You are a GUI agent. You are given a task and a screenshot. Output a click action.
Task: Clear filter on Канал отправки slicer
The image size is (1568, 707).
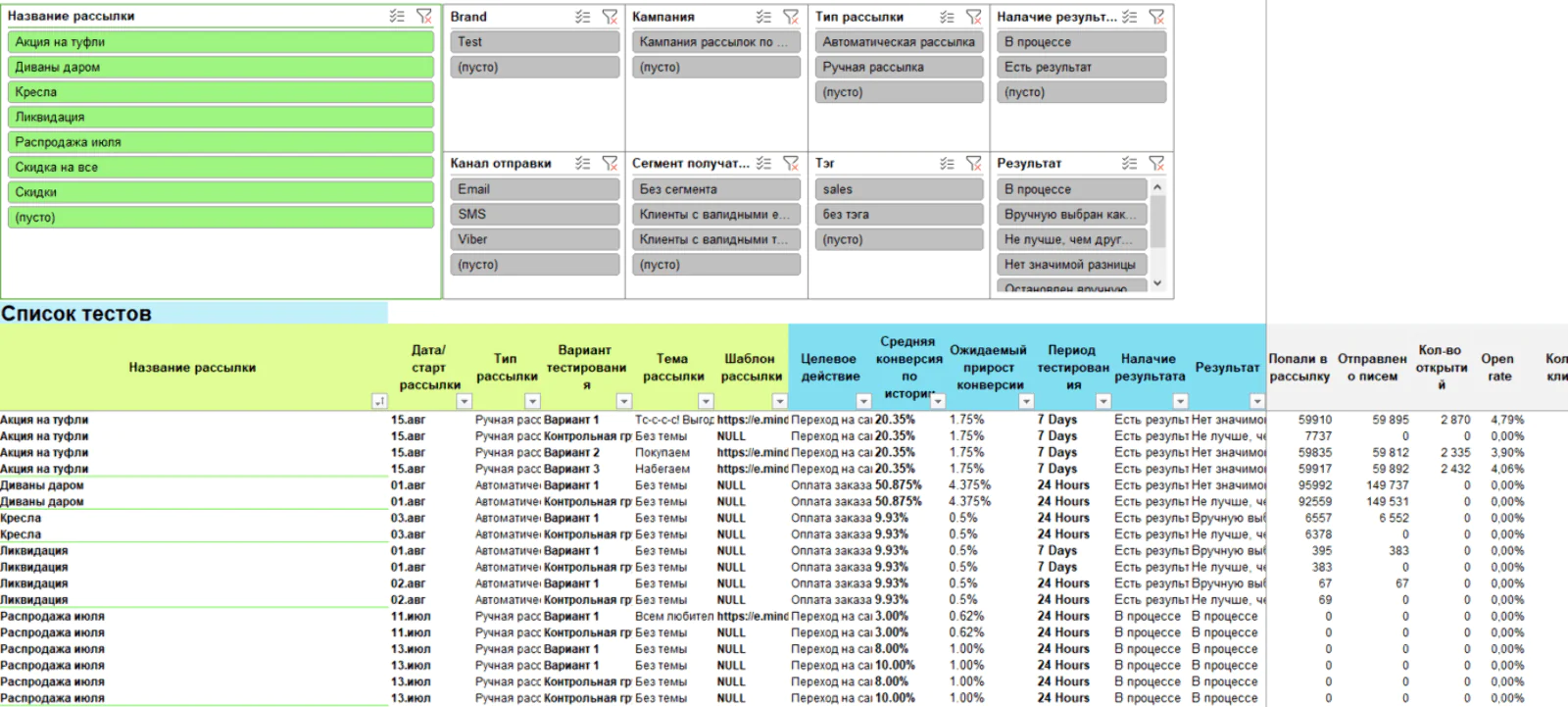[x=610, y=164]
